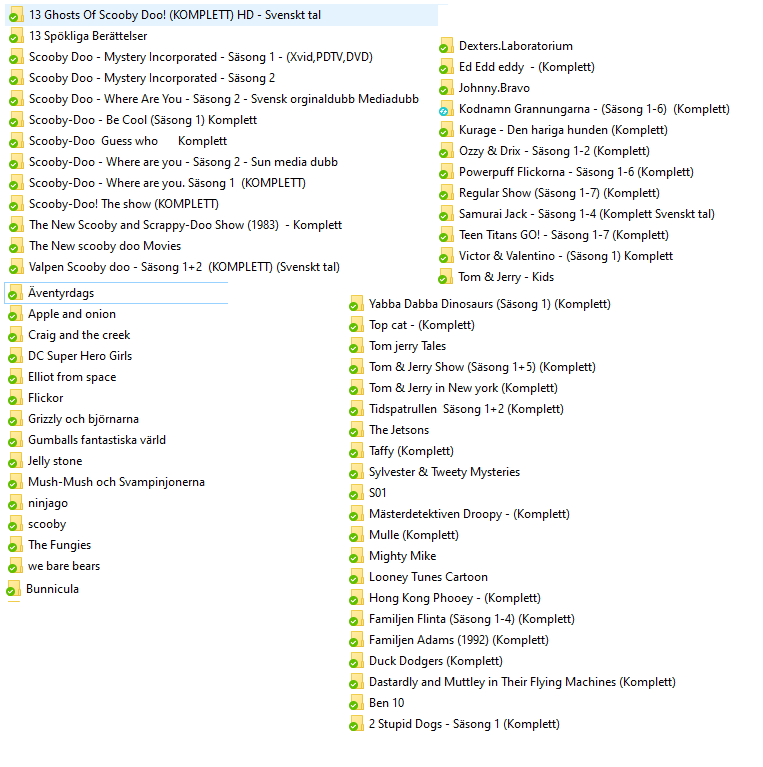Screen dimensions: 763x767
Task: Click the folder icon next to Tom & Jerry - Kids
Action: pyautogui.click(x=446, y=277)
